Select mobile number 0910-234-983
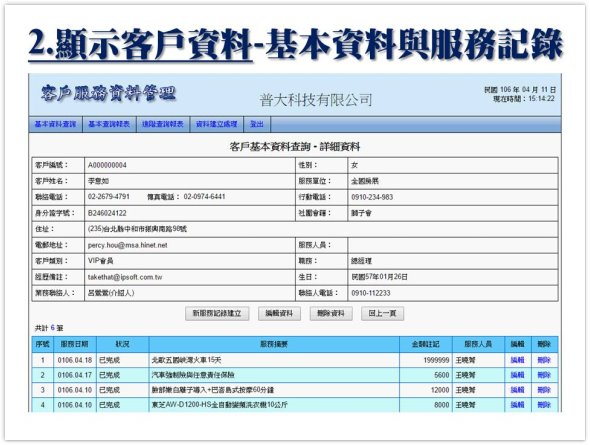The image size is (590, 445). pyautogui.click(x=372, y=197)
